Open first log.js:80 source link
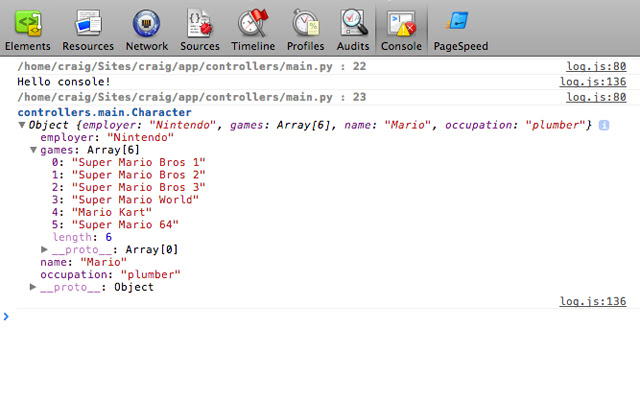This screenshot has width=640, height=400. [x=596, y=66]
